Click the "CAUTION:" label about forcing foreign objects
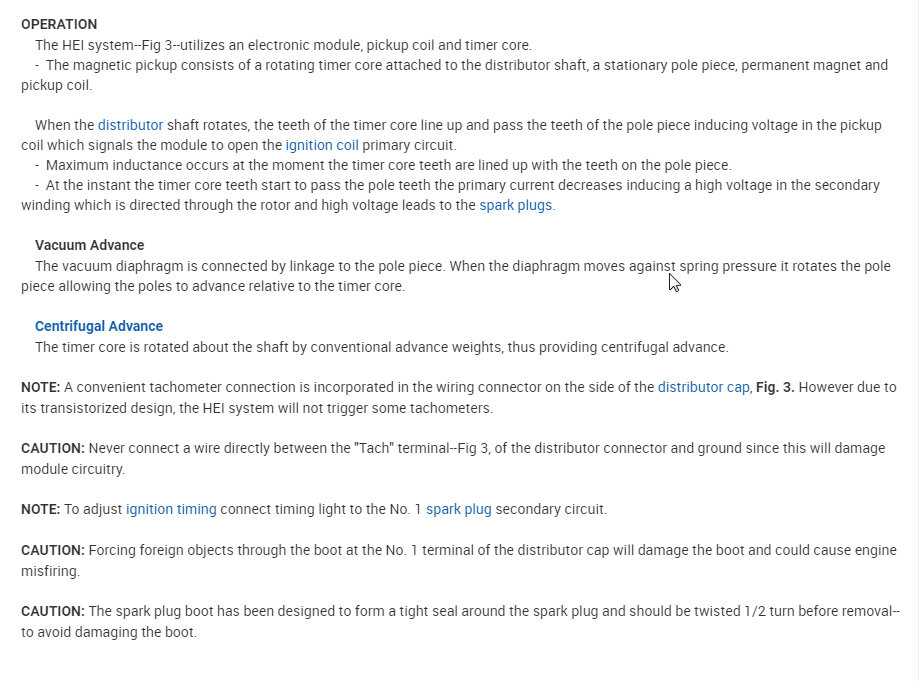Viewport: 919px width, 681px height. coord(52,550)
